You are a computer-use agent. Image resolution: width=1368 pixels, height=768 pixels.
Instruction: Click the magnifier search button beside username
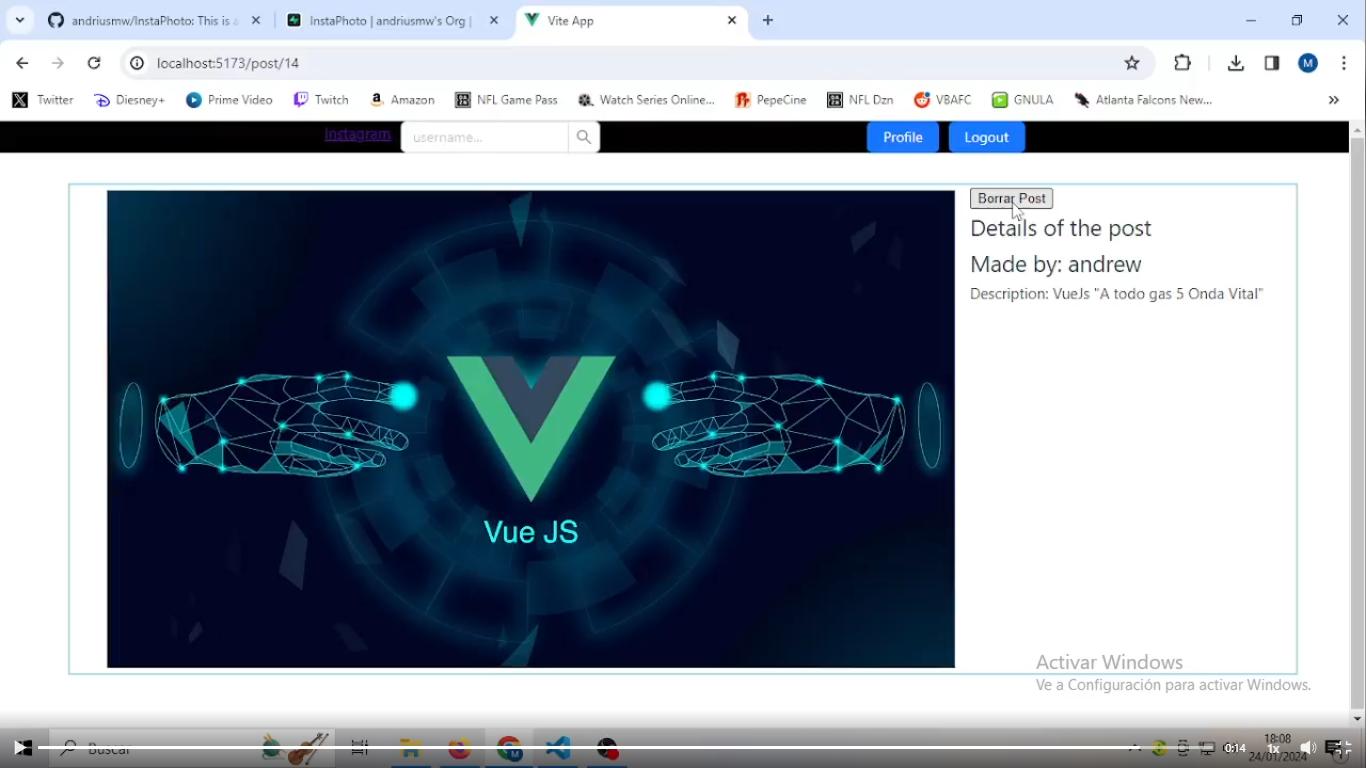pos(584,137)
